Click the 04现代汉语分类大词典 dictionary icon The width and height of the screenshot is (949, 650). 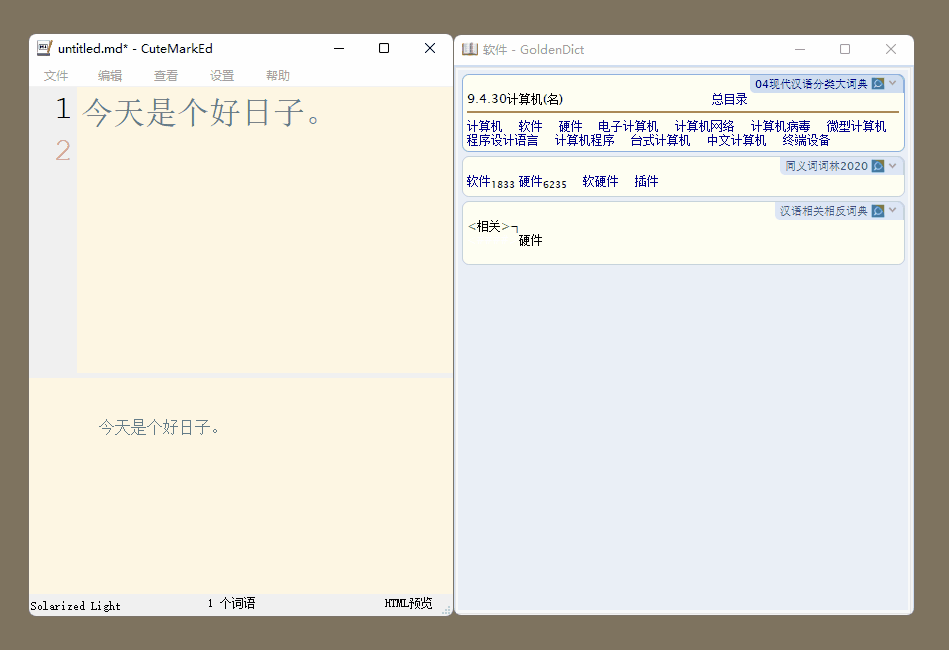pos(878,84)
